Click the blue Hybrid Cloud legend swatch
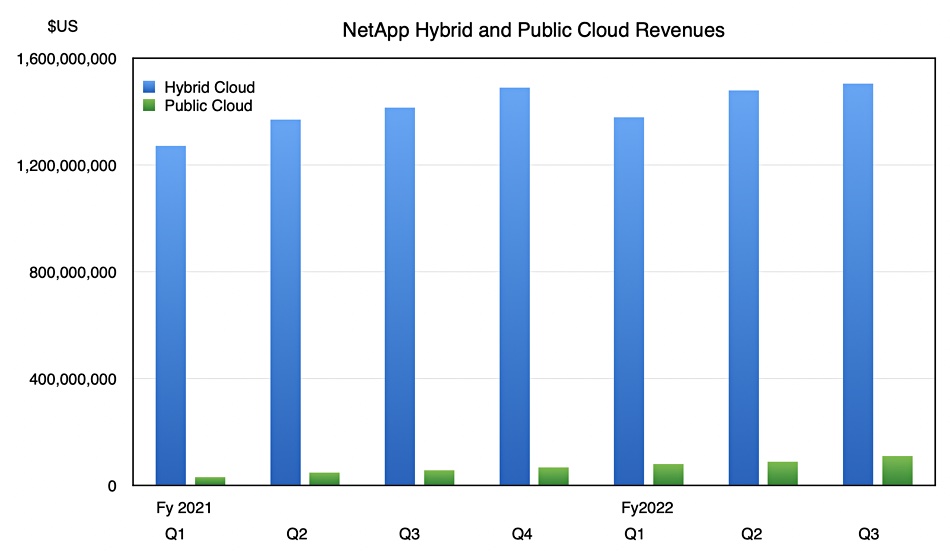 click(x=149, y=87)
